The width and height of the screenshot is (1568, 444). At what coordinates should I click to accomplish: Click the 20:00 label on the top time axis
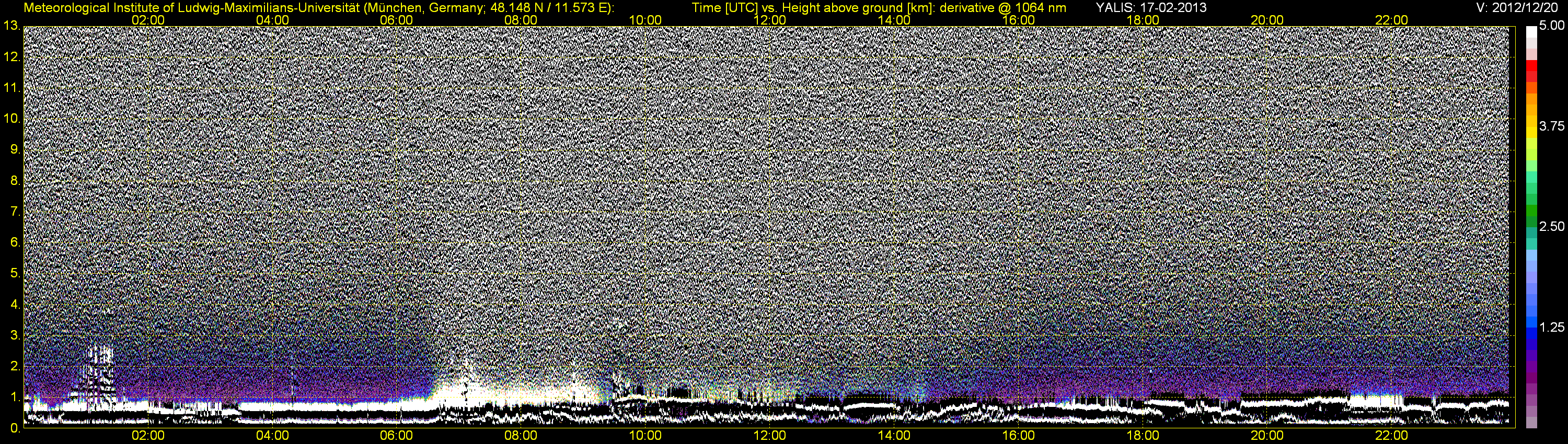coord(1267,20)
